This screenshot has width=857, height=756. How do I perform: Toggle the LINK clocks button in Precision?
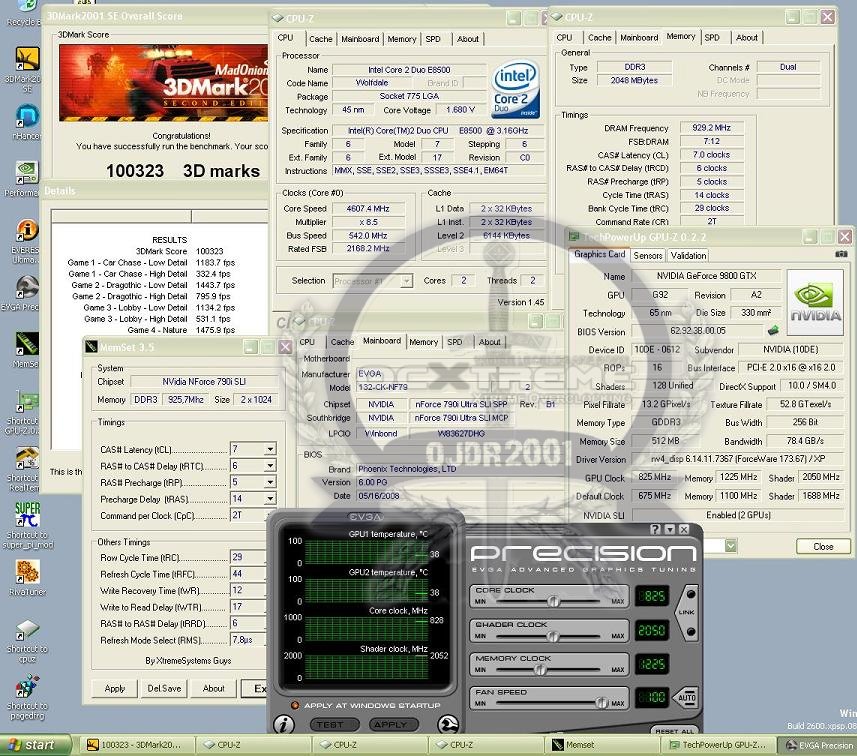[686, 612]
